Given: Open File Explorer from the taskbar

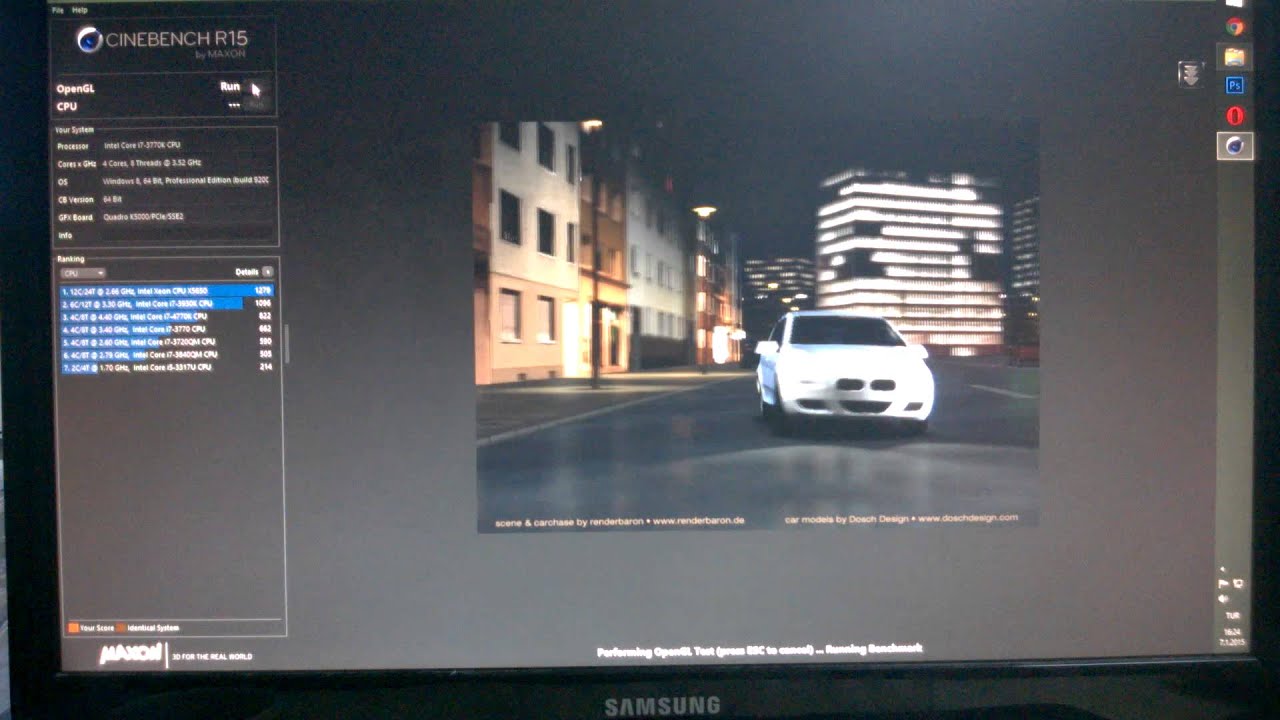Looking at the screenshot, I should point(1235,57).
